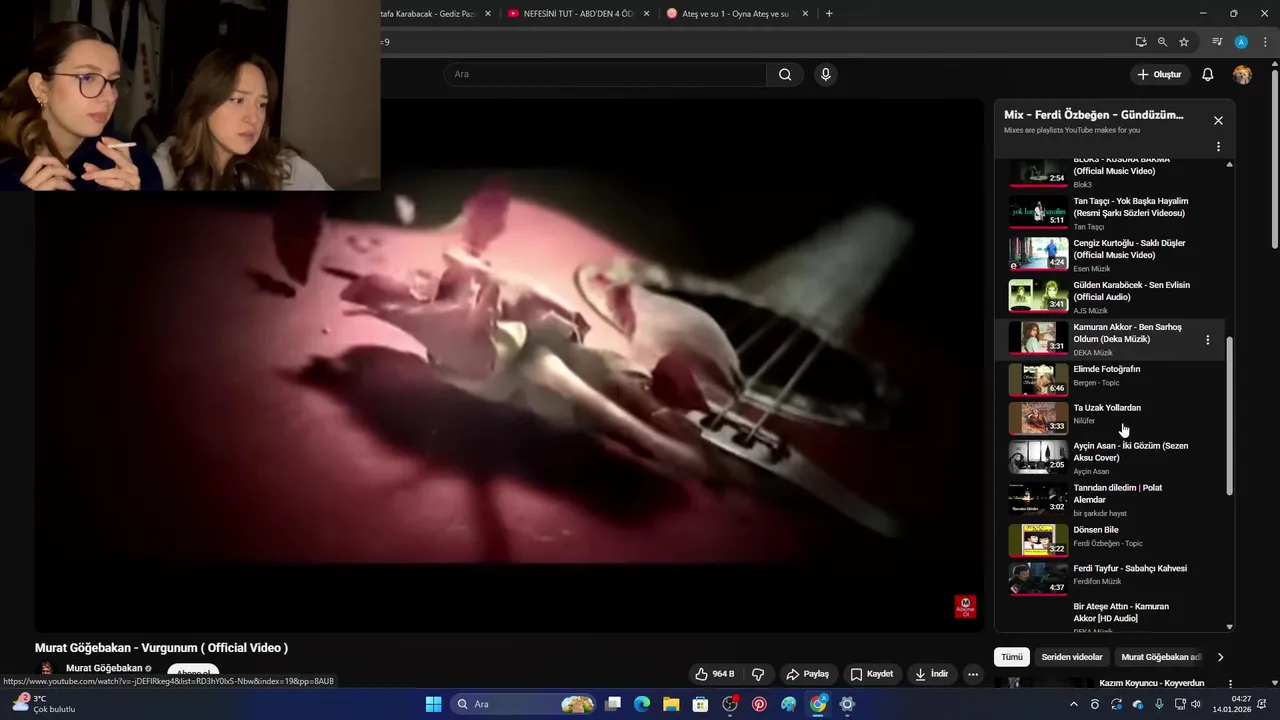Open Murat Göğebakan channel name link

click(x=104, y=668)
